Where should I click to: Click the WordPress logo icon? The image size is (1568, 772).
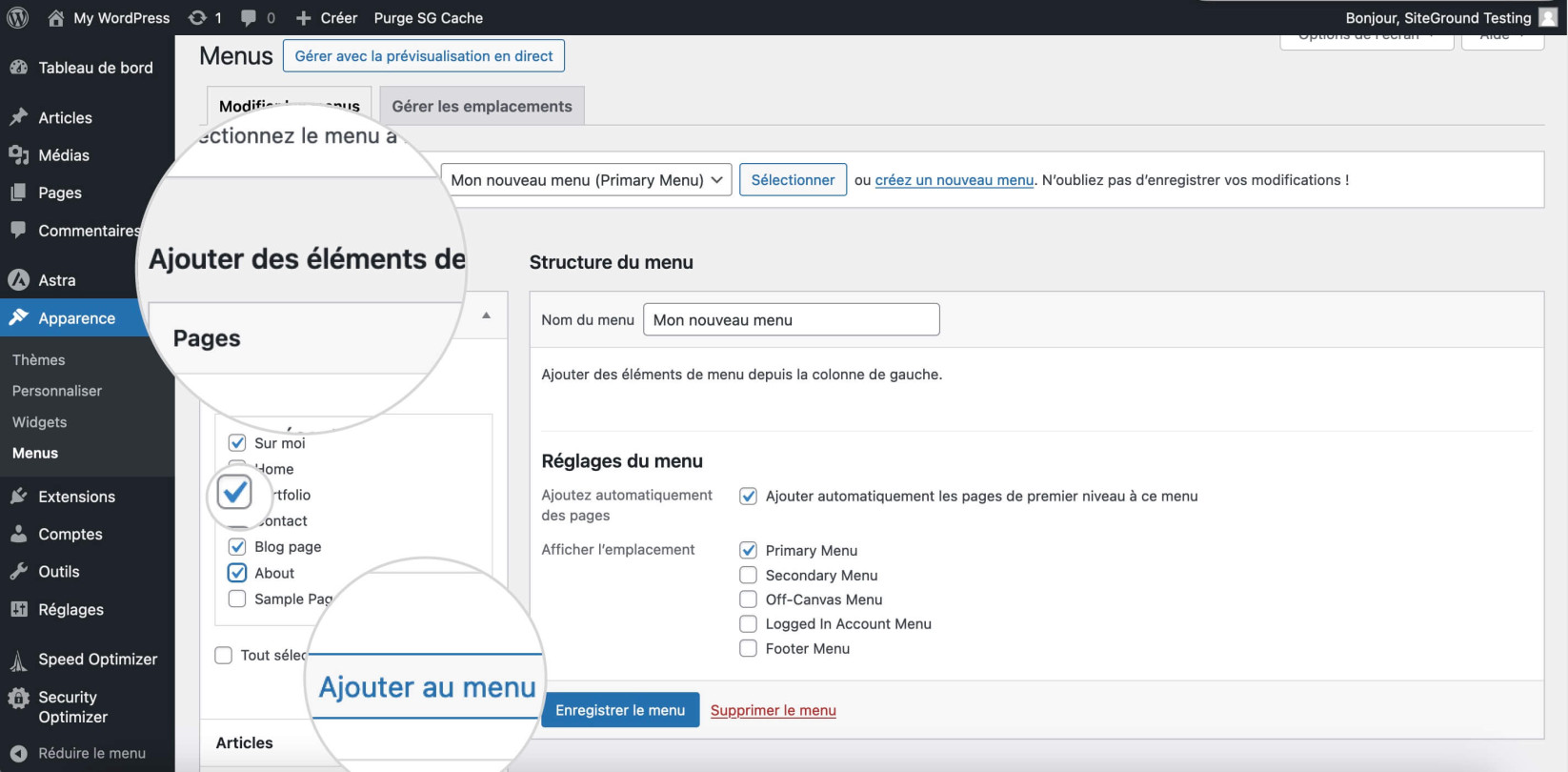pyautogui.click(x=17, y=17)
